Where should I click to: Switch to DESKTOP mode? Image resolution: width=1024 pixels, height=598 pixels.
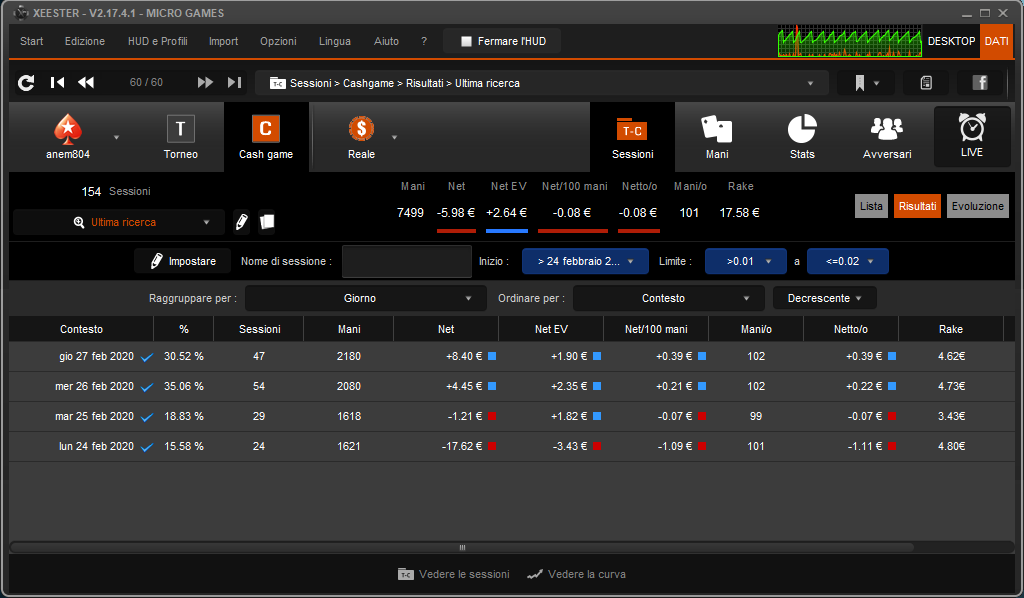click(x=951, y=41)
